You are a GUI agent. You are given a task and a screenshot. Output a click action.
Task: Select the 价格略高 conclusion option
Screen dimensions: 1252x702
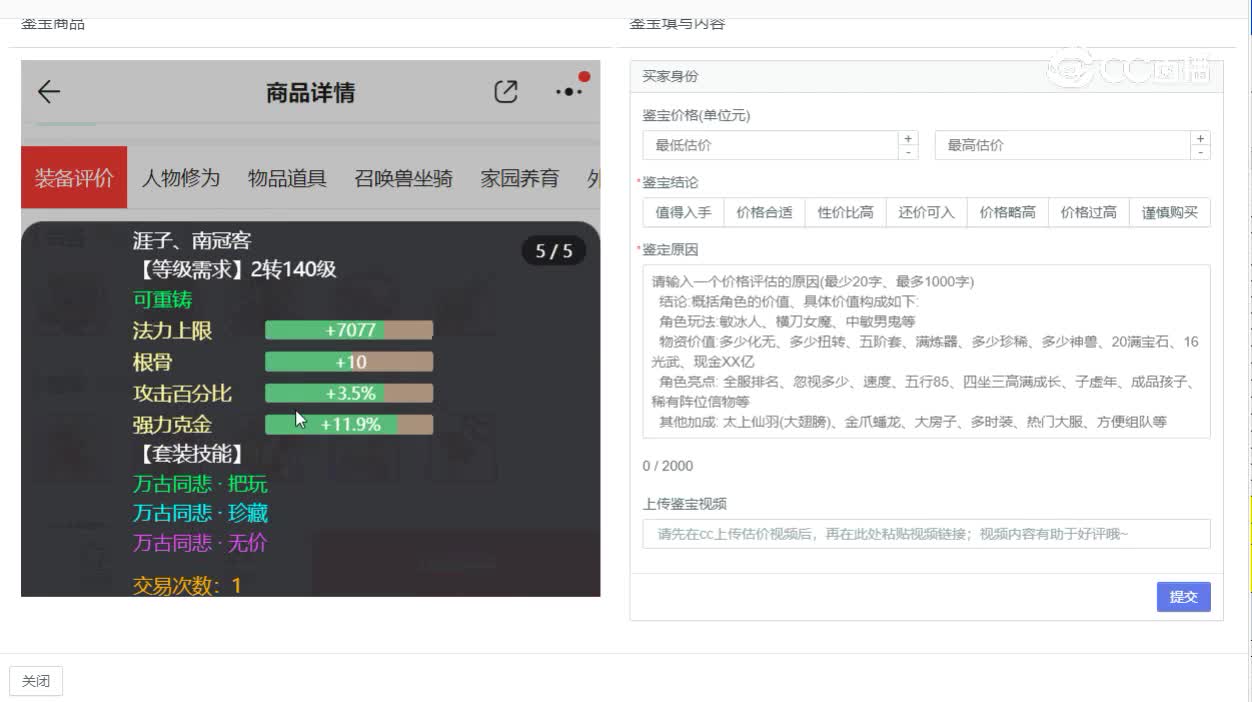click(1007, 212)
